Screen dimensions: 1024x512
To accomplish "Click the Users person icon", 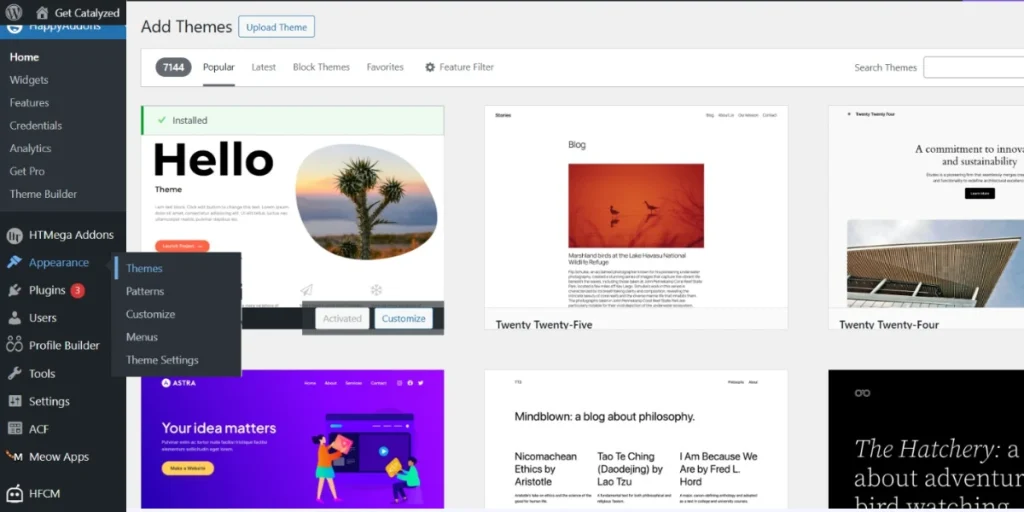I will click(x=14, y=318).
